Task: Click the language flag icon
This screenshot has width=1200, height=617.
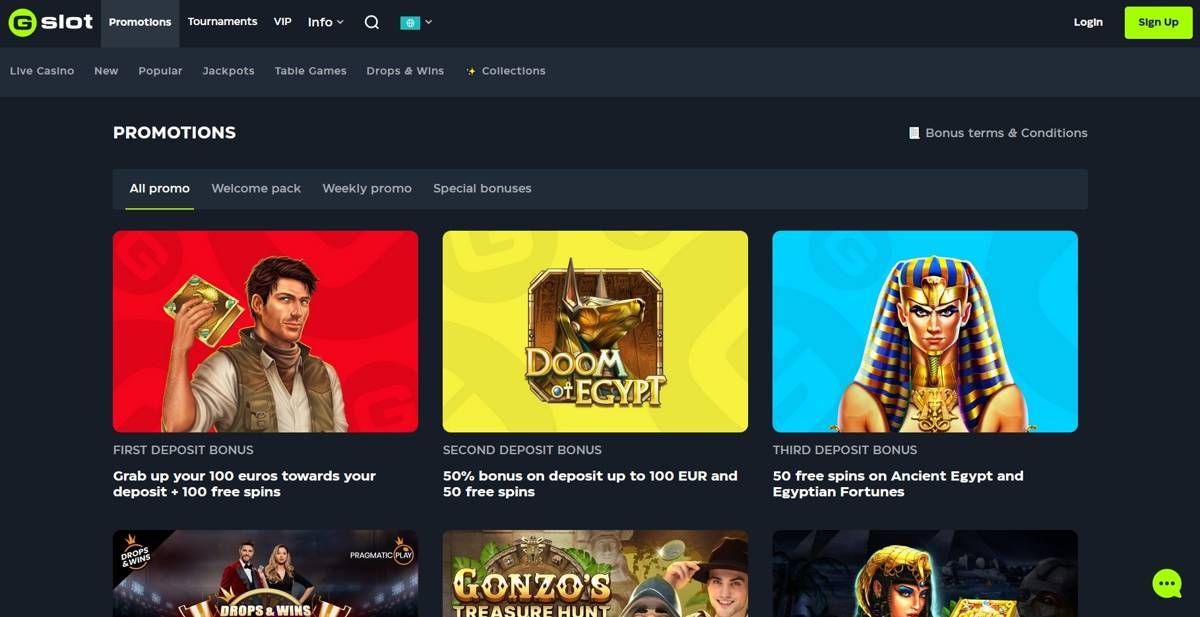Action: point(409,22)
